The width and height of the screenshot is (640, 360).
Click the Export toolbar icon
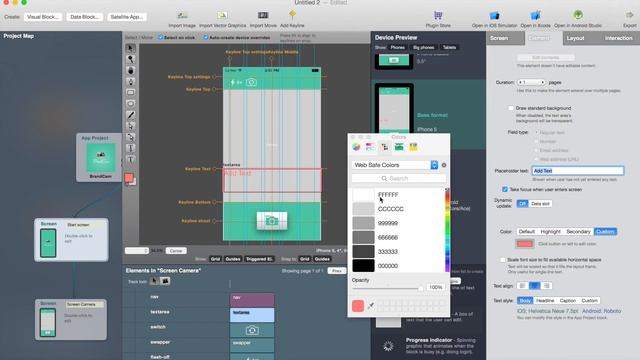pos(629,16)
